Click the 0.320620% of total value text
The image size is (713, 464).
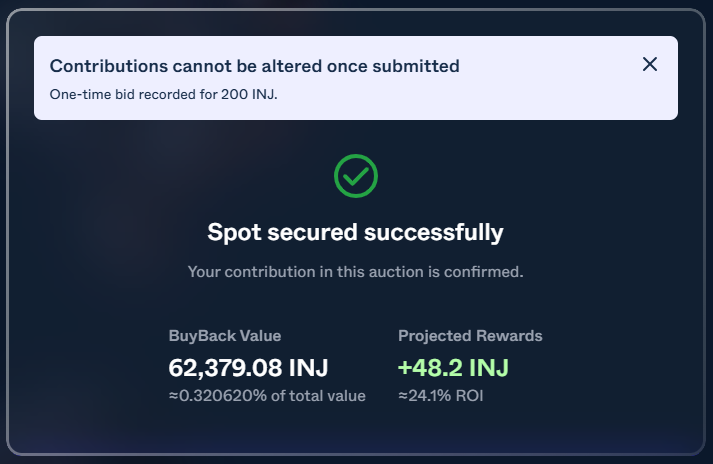click(267, 396)
